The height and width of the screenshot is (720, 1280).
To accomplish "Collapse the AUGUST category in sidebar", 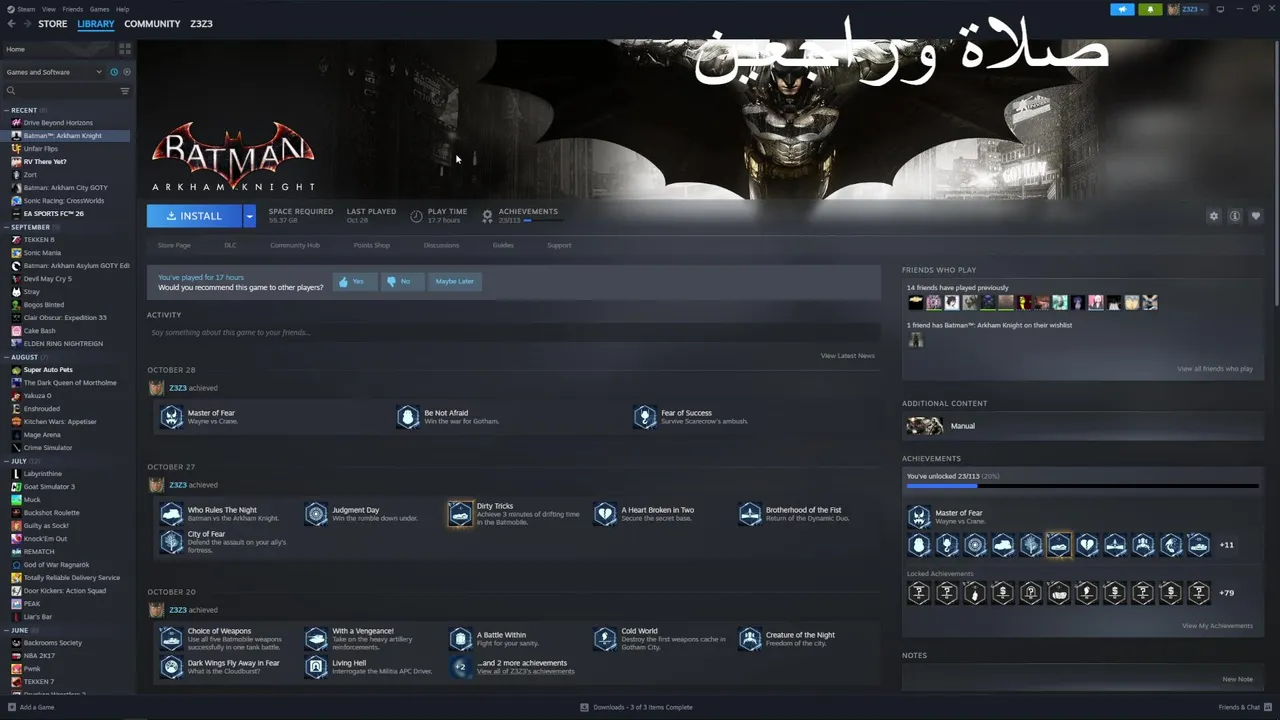I will 7,357.
